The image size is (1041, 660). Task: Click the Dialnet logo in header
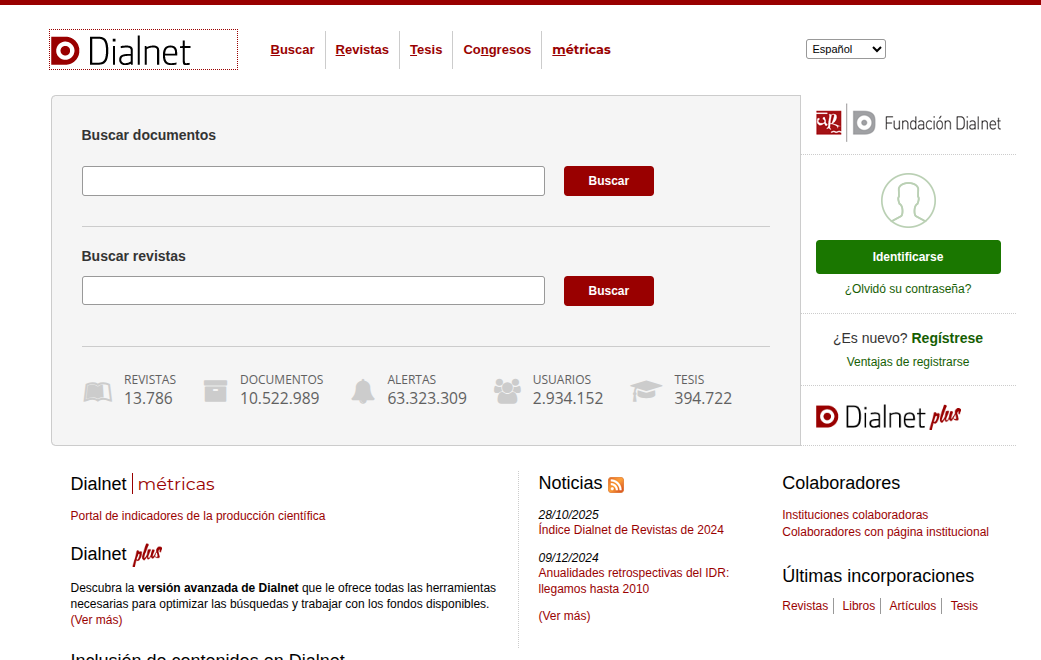click(x=143, y=50)
